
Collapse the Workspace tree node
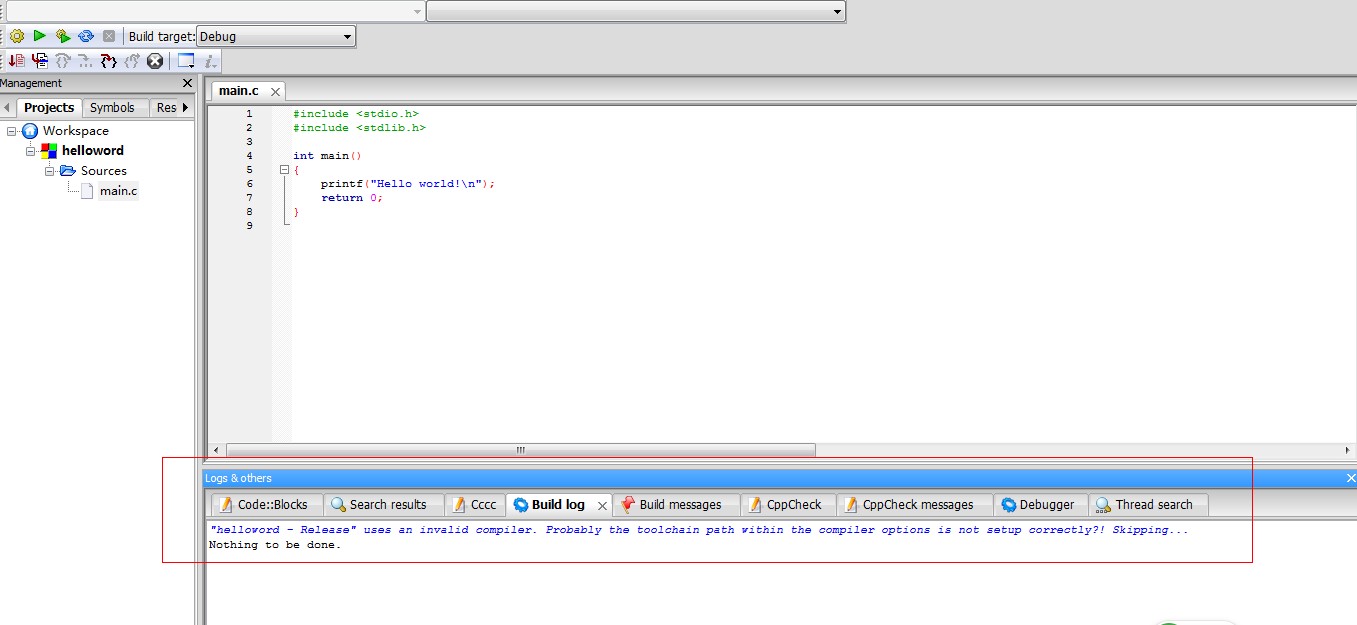[x=11, y=131]
